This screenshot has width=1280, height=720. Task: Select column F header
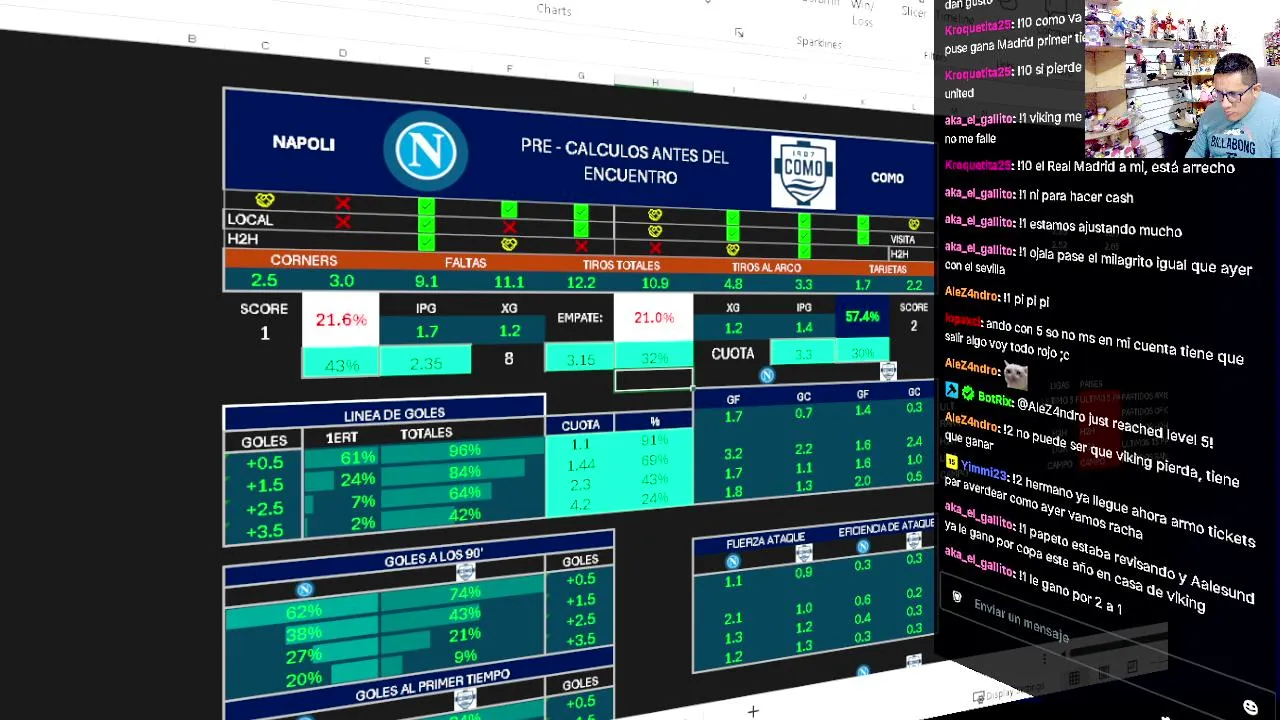pos(508,69)
